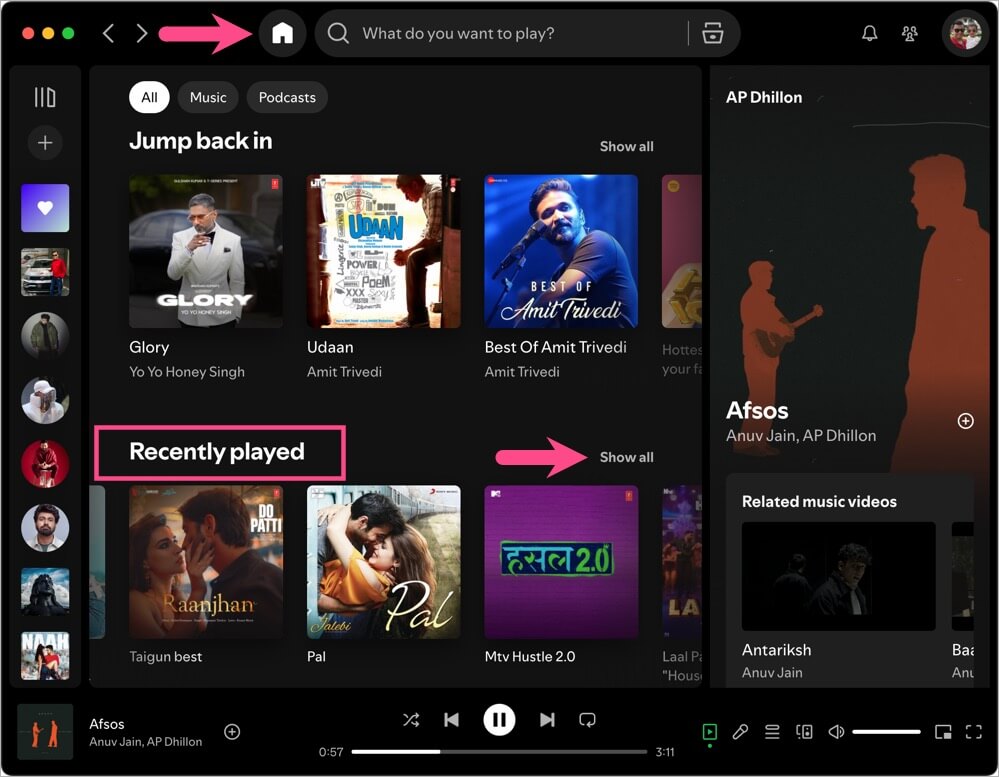Viewport: 999px width, 777px height.
Task: Seek within the song progress bar
Action: point(499,752)
